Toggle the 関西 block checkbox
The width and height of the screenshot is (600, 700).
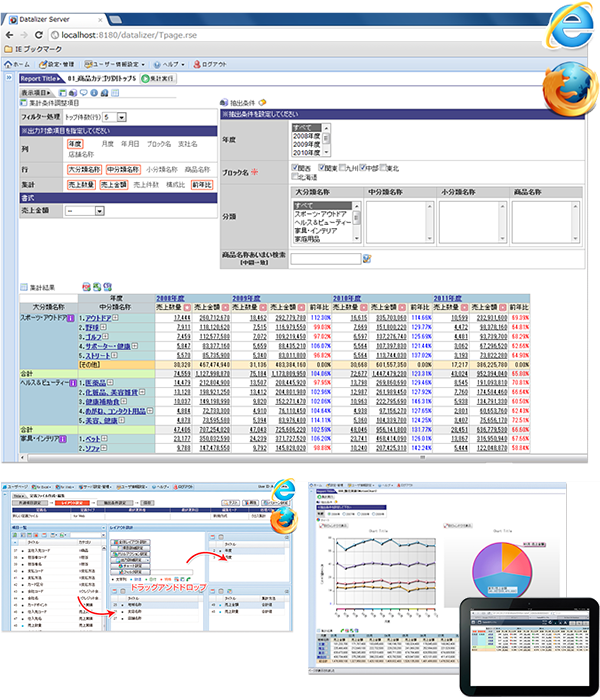click(295, 167)
